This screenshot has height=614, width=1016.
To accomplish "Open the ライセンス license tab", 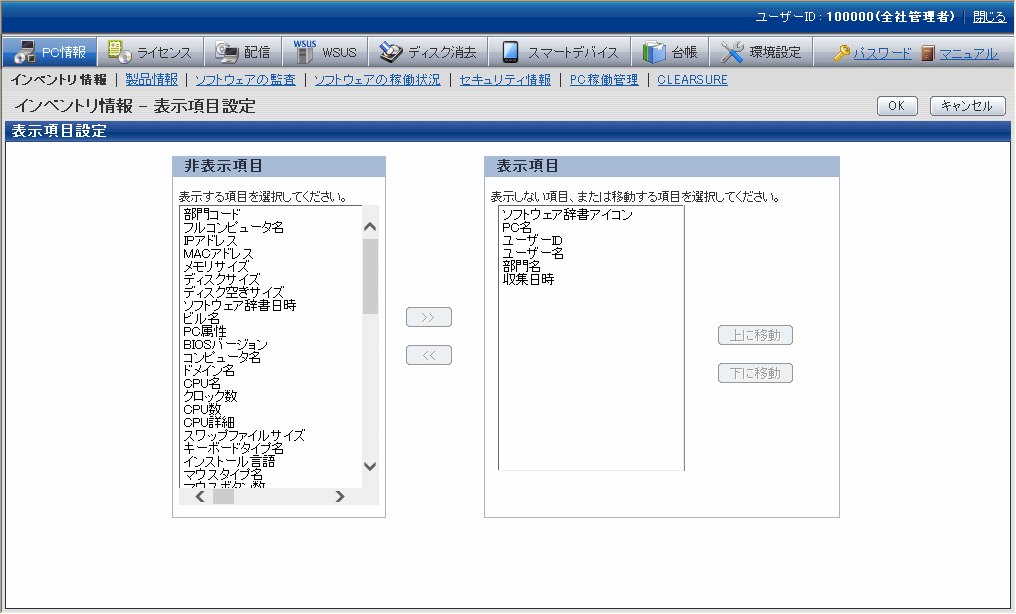I will click(x=152, y=53).
